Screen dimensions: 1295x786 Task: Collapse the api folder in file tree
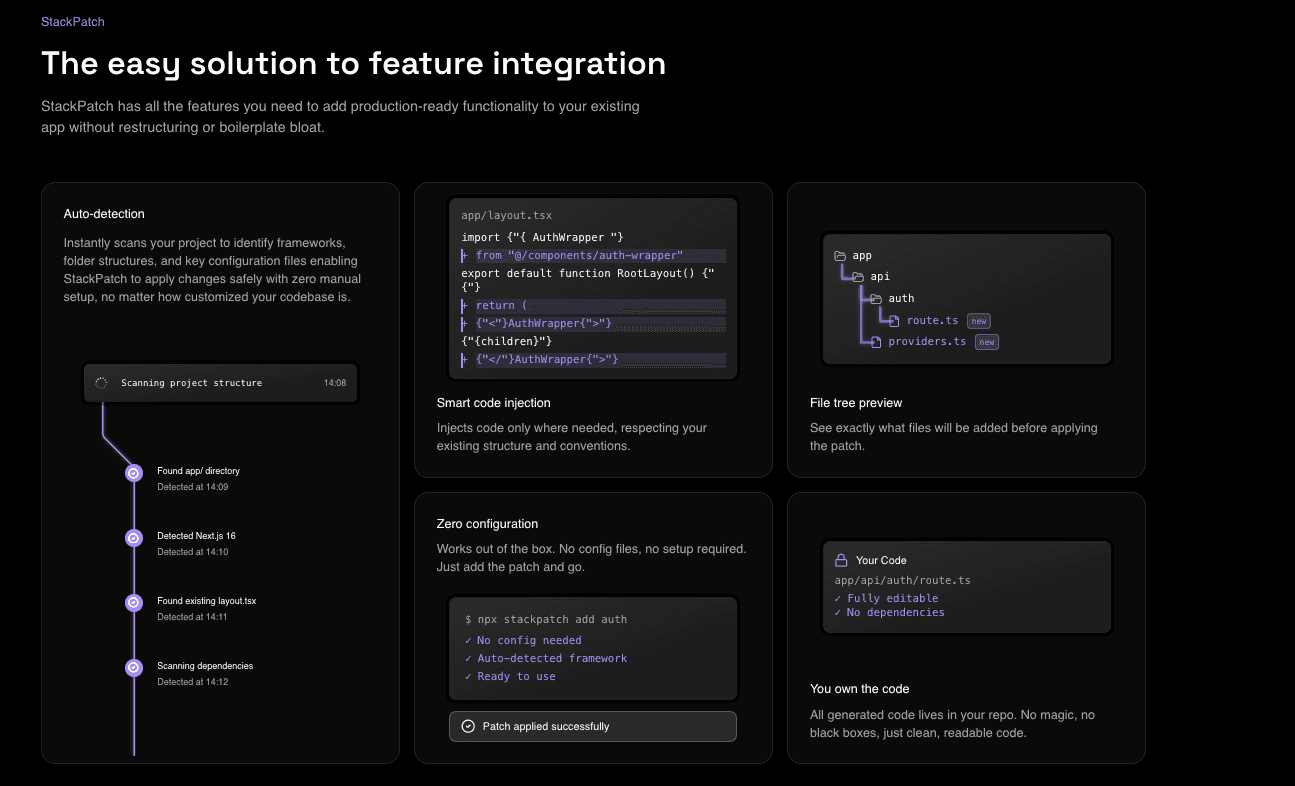pos(860,276)
